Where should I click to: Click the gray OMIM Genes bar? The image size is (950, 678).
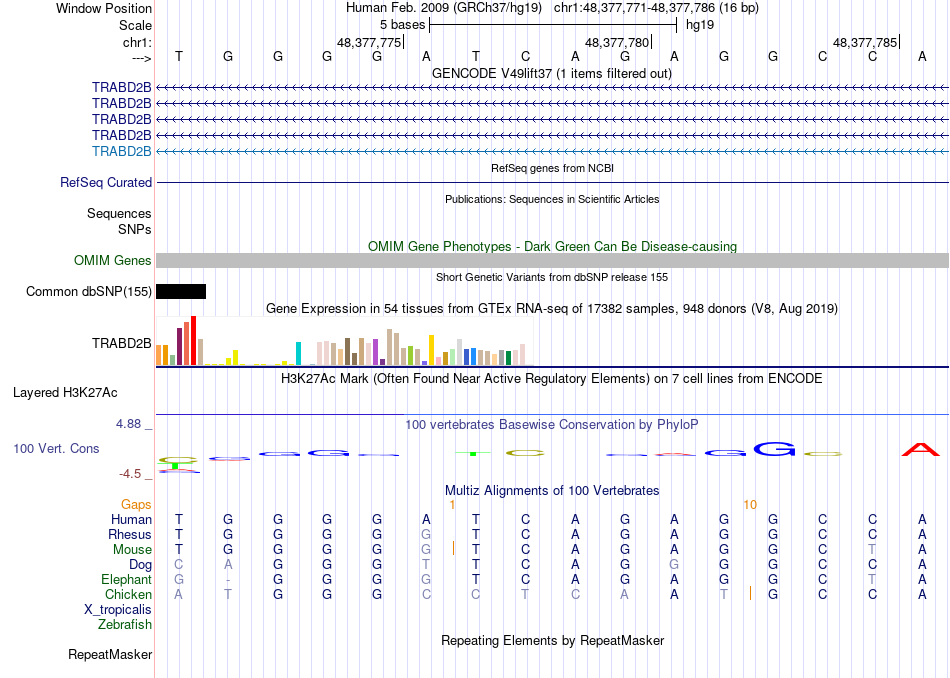pyautogui.click(x=552, y=261)
